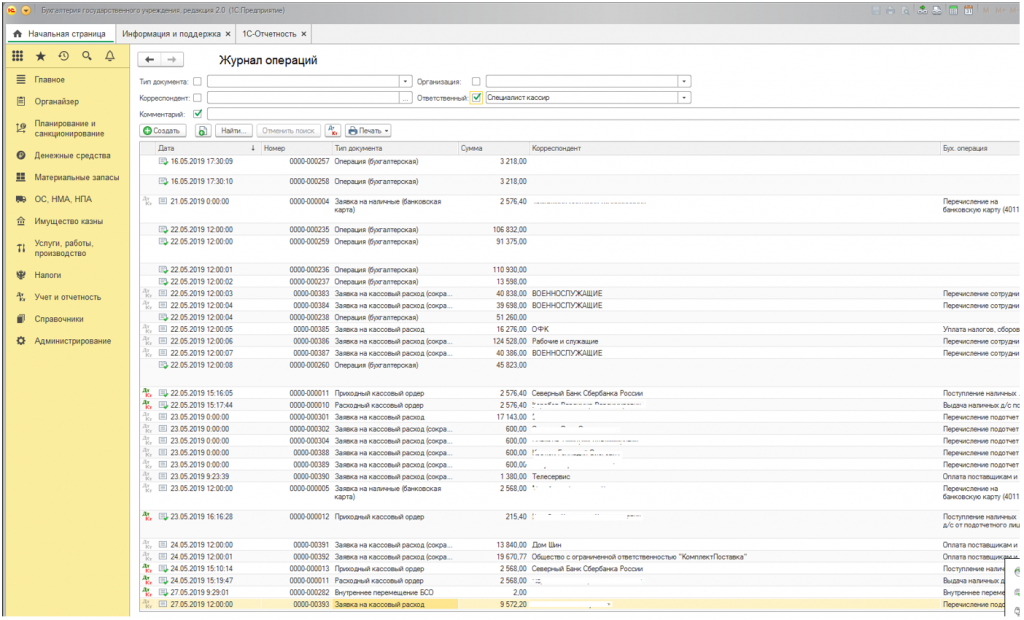Switch to the 1С-Отчетность tab

[x=268, y=33]
